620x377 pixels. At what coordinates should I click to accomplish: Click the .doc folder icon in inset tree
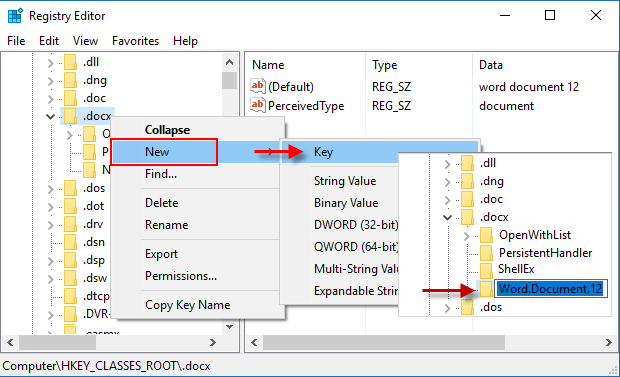point(467,199)
